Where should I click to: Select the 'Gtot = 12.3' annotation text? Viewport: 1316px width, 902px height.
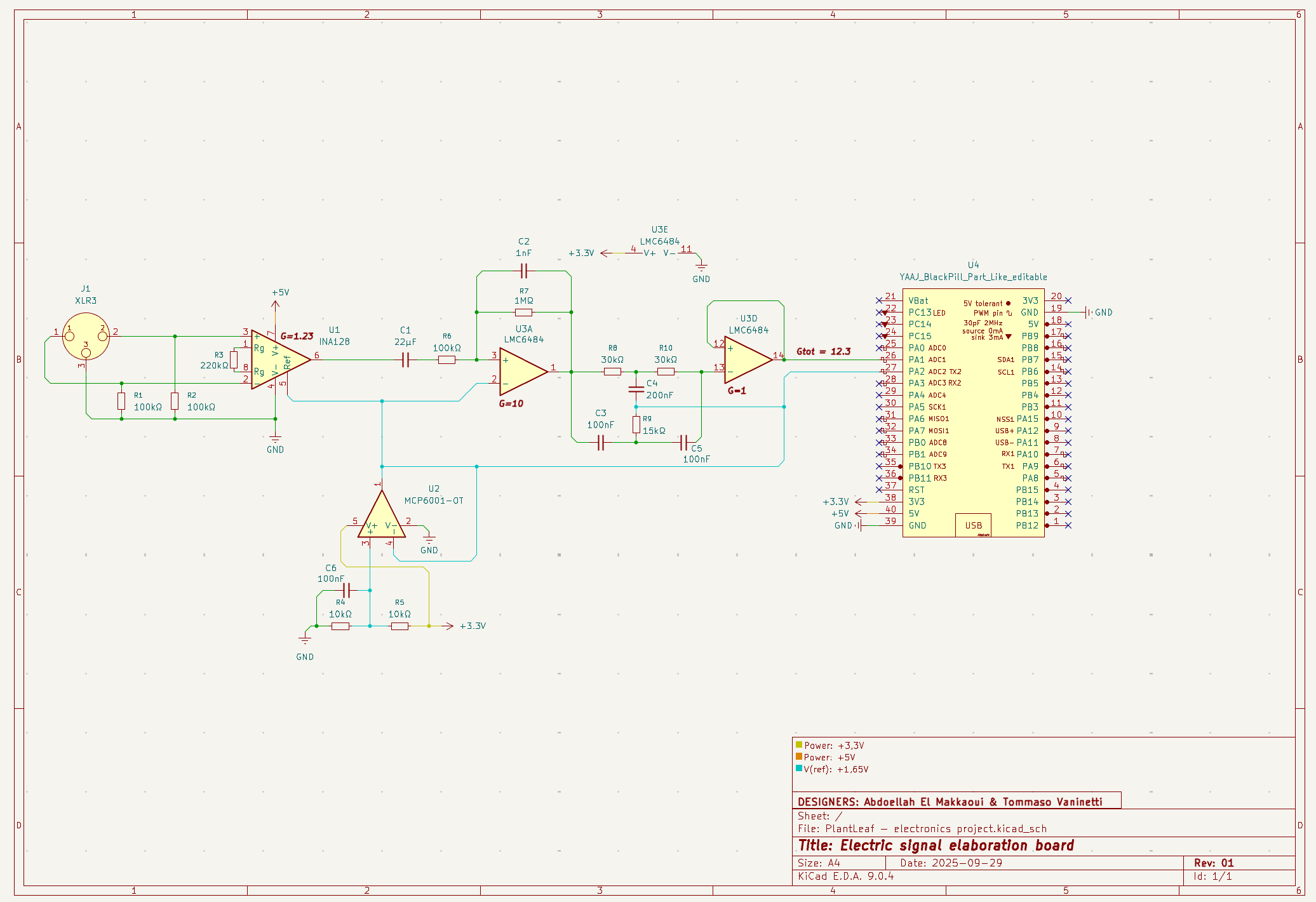coord(824,351)
